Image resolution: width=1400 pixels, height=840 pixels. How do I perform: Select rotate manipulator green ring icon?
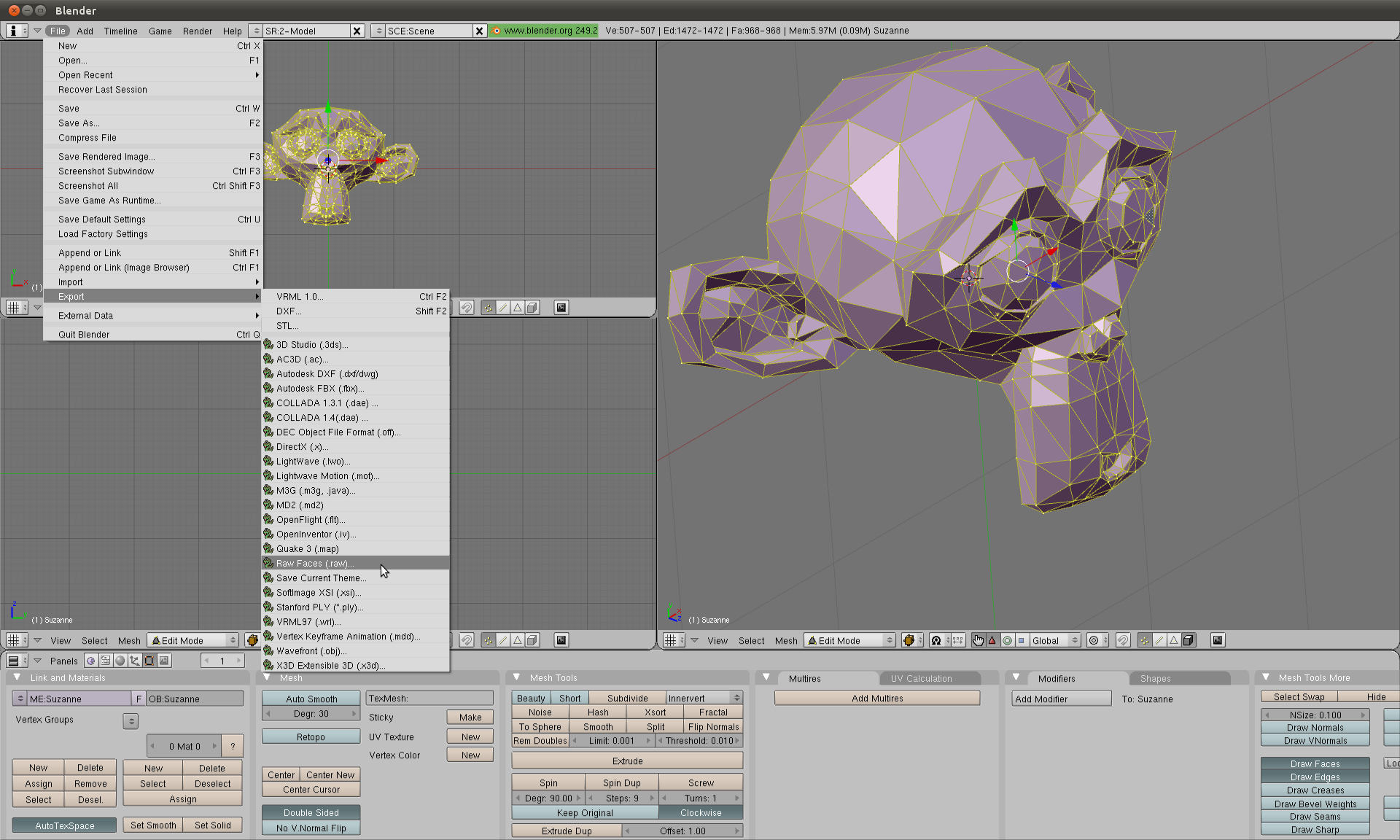point(1007,640)
